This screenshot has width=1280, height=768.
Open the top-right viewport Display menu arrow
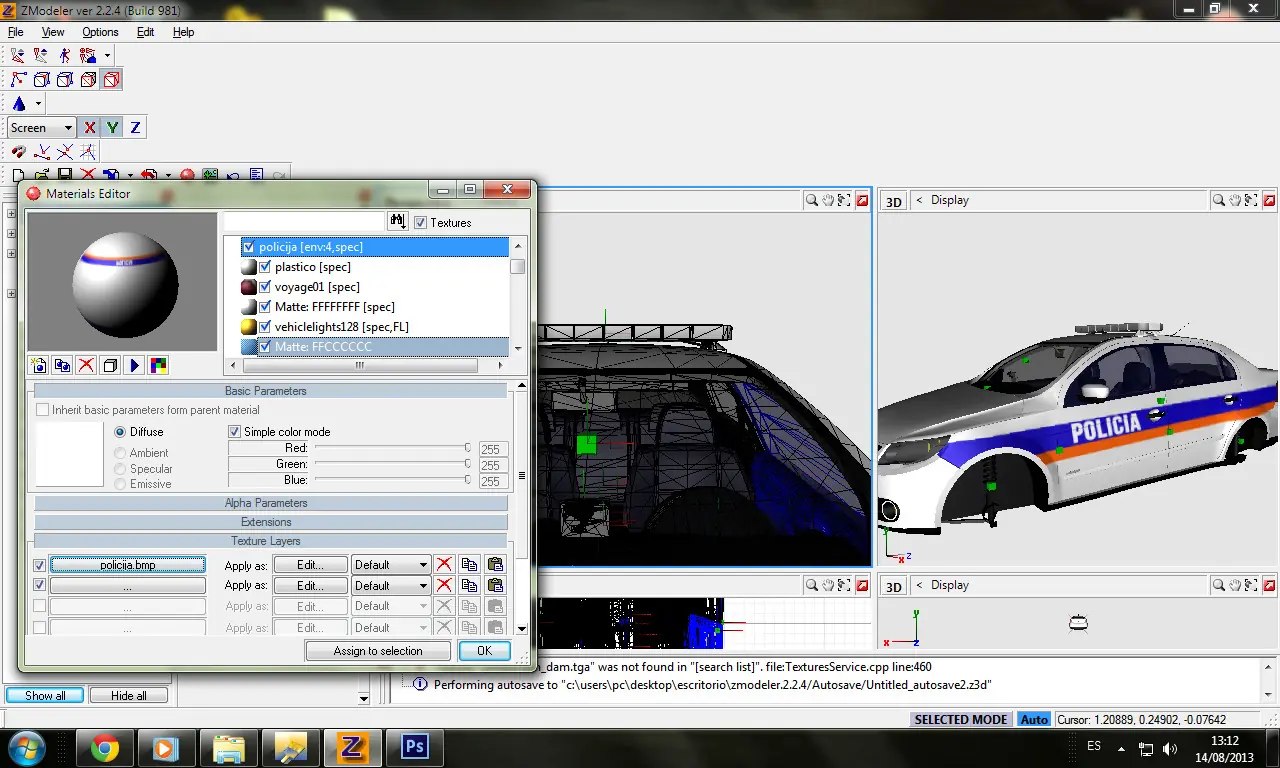[x=920, y=200]
